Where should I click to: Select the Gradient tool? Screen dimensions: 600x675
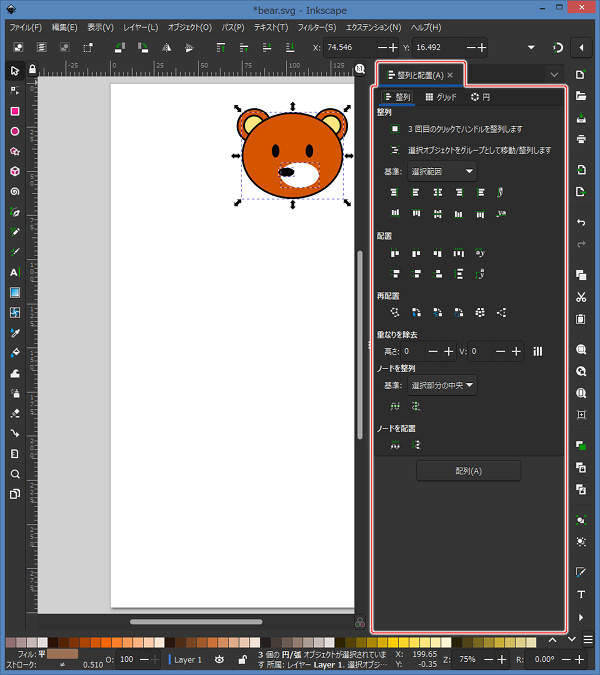coord(15,292)
